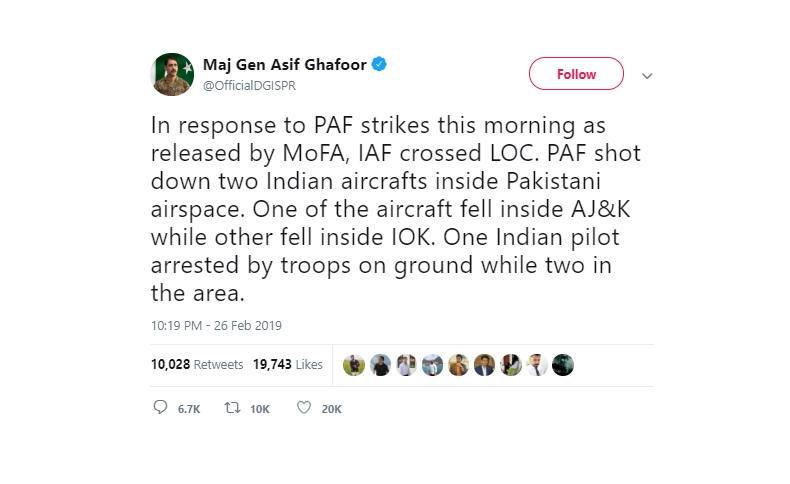Viewport: 790px width, 484px height.
Task: Open the @OfficialDGISPR handle link
Action: [x=249, y=86]
